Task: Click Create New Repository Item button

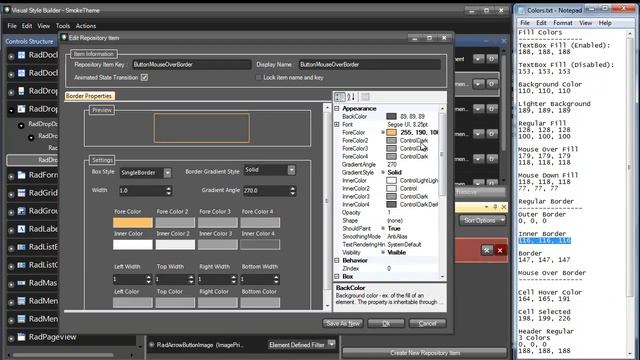Action: pos(424,353)
